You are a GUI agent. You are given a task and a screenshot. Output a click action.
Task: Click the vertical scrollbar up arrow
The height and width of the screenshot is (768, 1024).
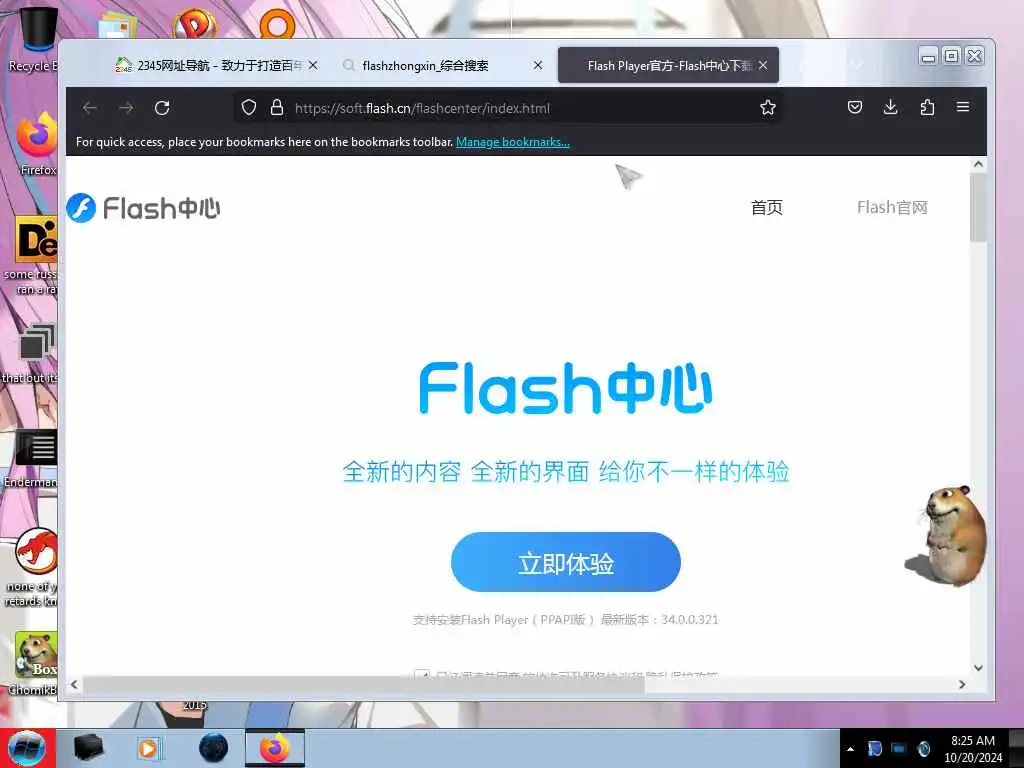click(x=978, y=165)
